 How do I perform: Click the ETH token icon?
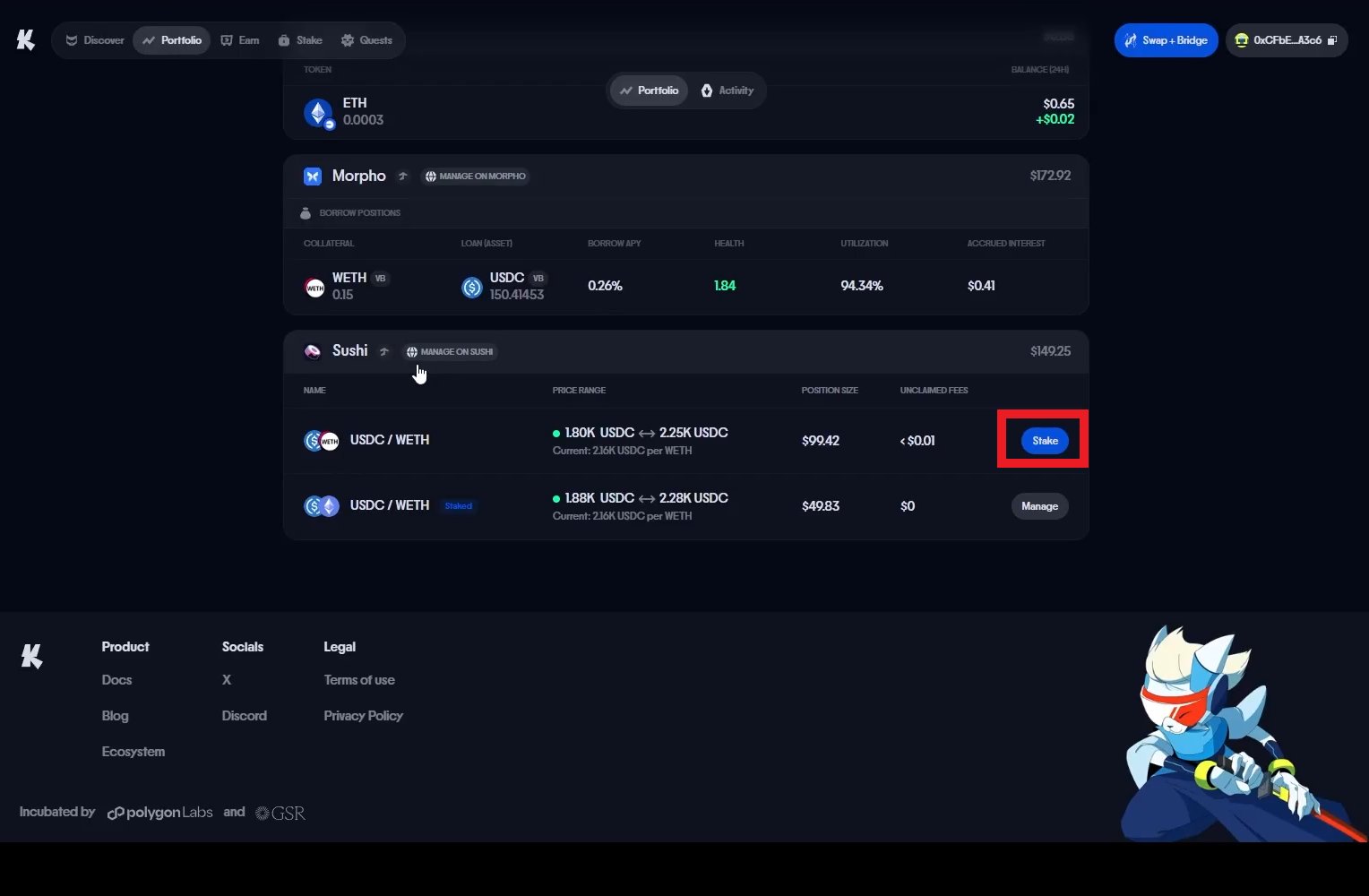coord(318,112)
